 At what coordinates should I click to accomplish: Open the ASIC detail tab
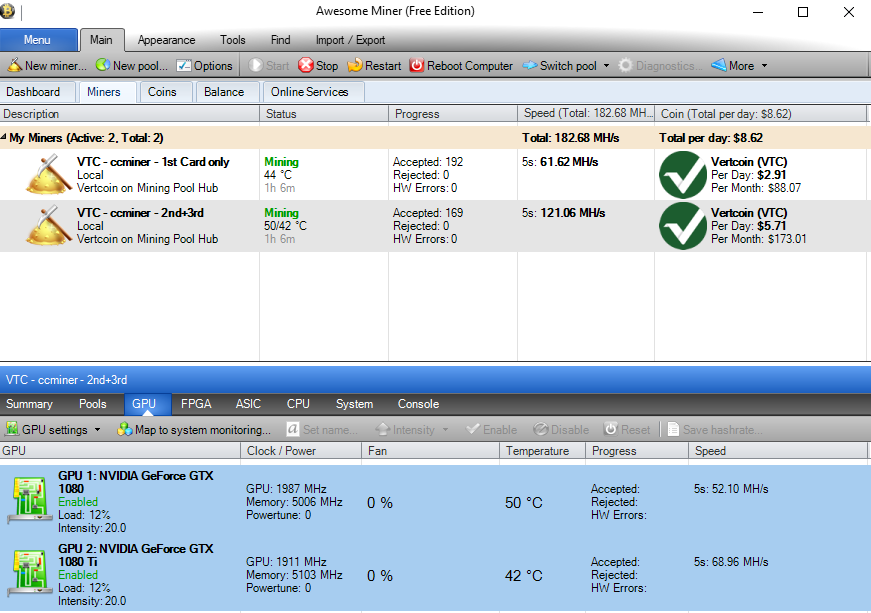coord(248,404)
